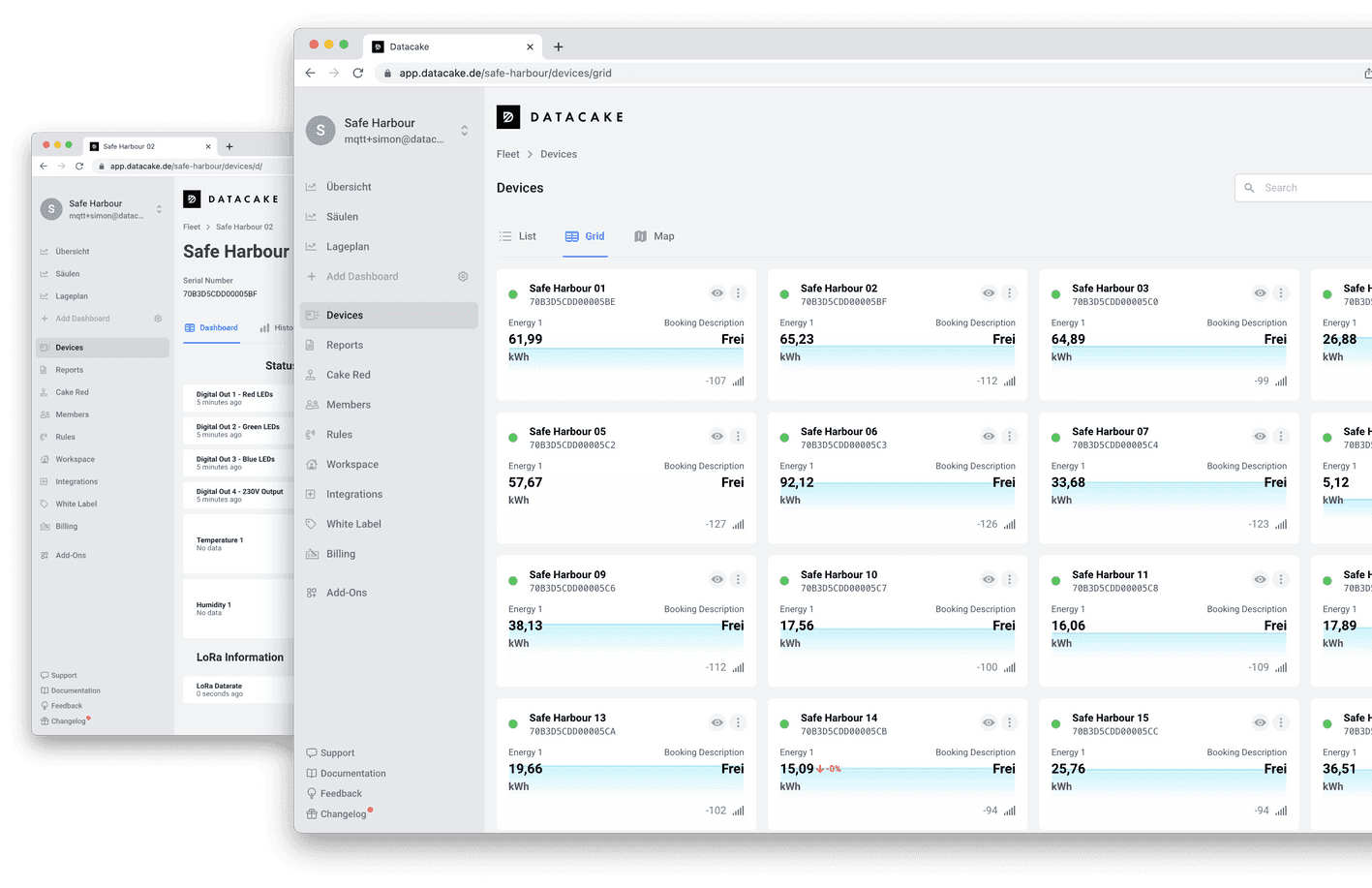Open three-dot menu of Safe Harbour 02
This screenshot has width=1372, height=888.
(1009, 293)
